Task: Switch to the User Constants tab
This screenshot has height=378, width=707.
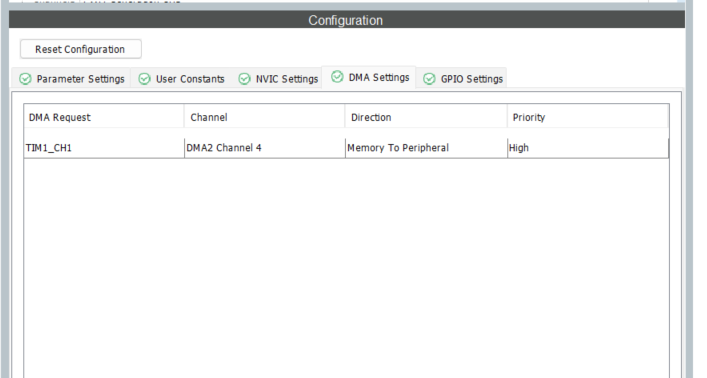Action: tap(181, 79)
